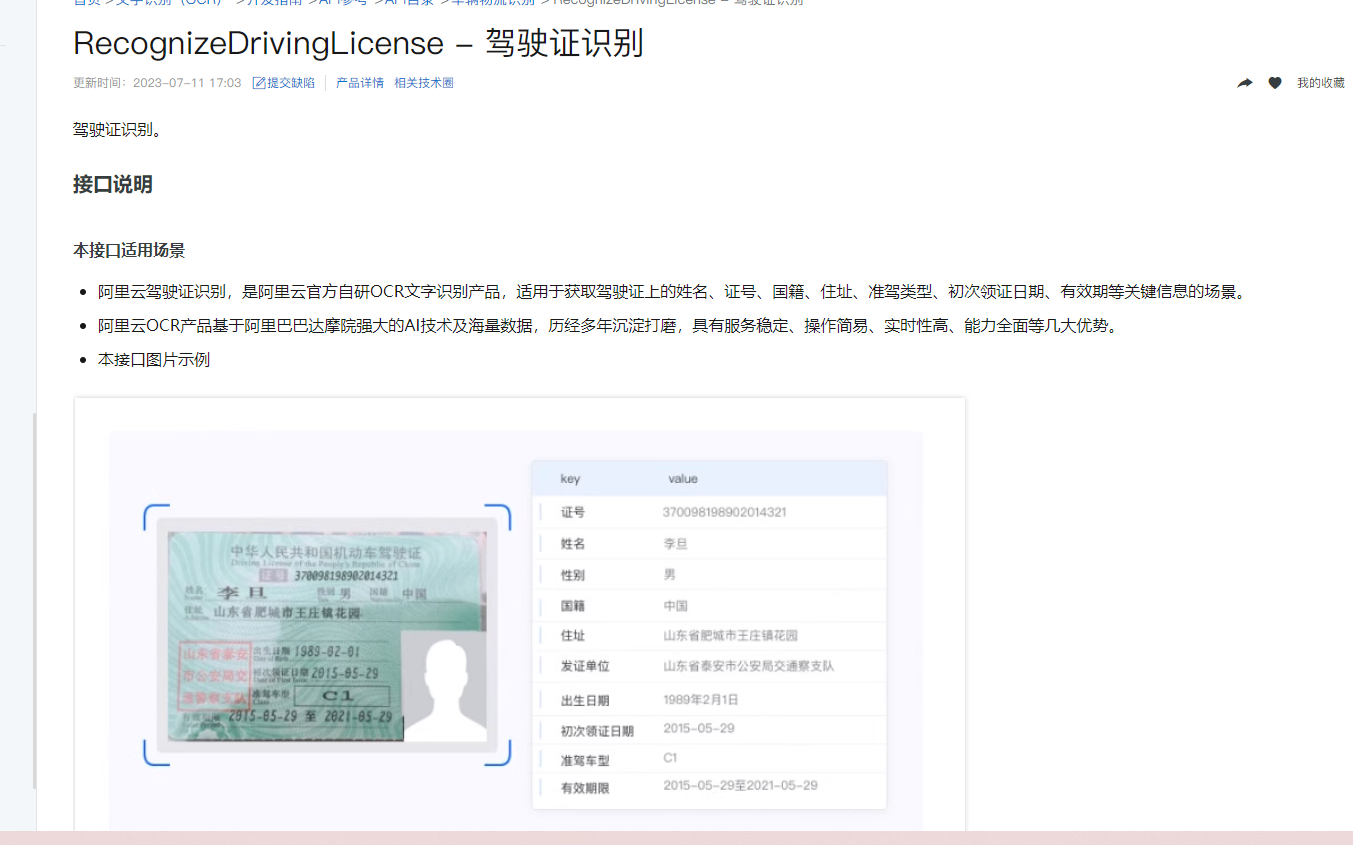Click the share arrow icon
This screenshot has width=1353, height=845.
1245,83
